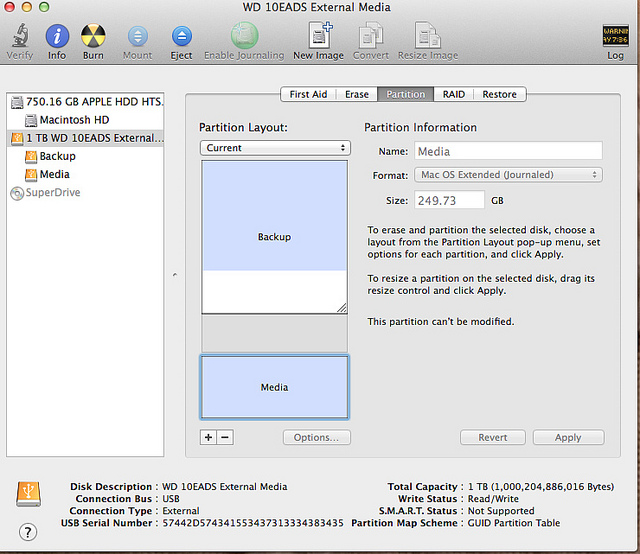Click the Size field showing 249.73
This screenshot has width=640, height=554.
(x=449, y=200)
